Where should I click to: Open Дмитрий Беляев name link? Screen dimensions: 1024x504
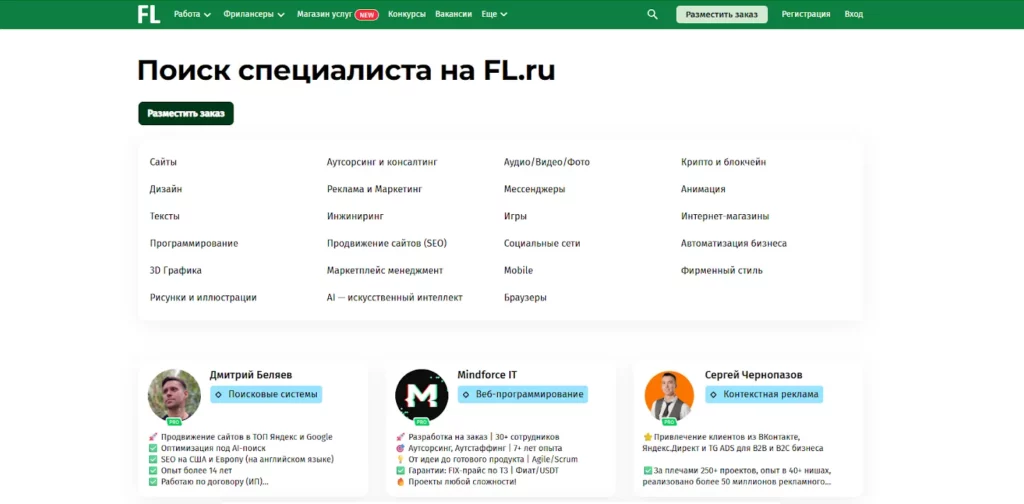[251, 375]
